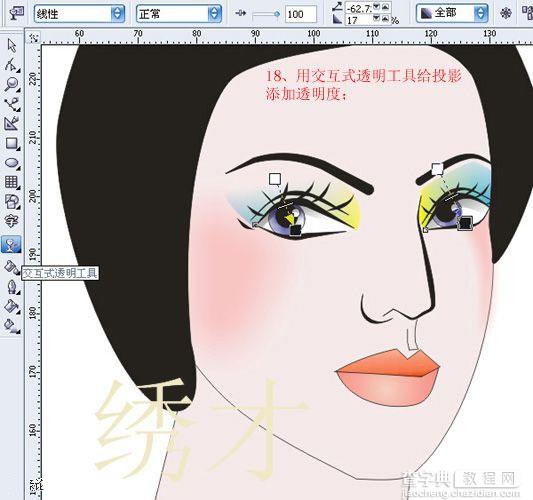This screenshot has width=533, height=500.
Task: Click the Interactive Transparency tool
Action: [x=11, y=244]
